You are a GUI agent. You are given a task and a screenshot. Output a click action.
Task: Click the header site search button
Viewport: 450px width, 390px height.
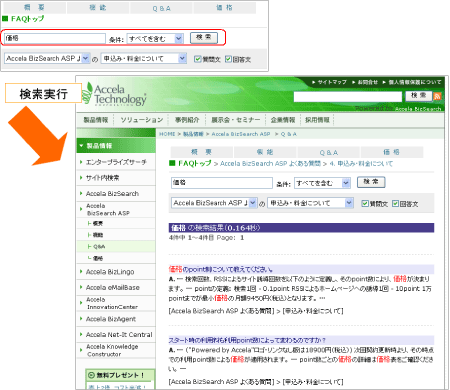tap(419, 96)
